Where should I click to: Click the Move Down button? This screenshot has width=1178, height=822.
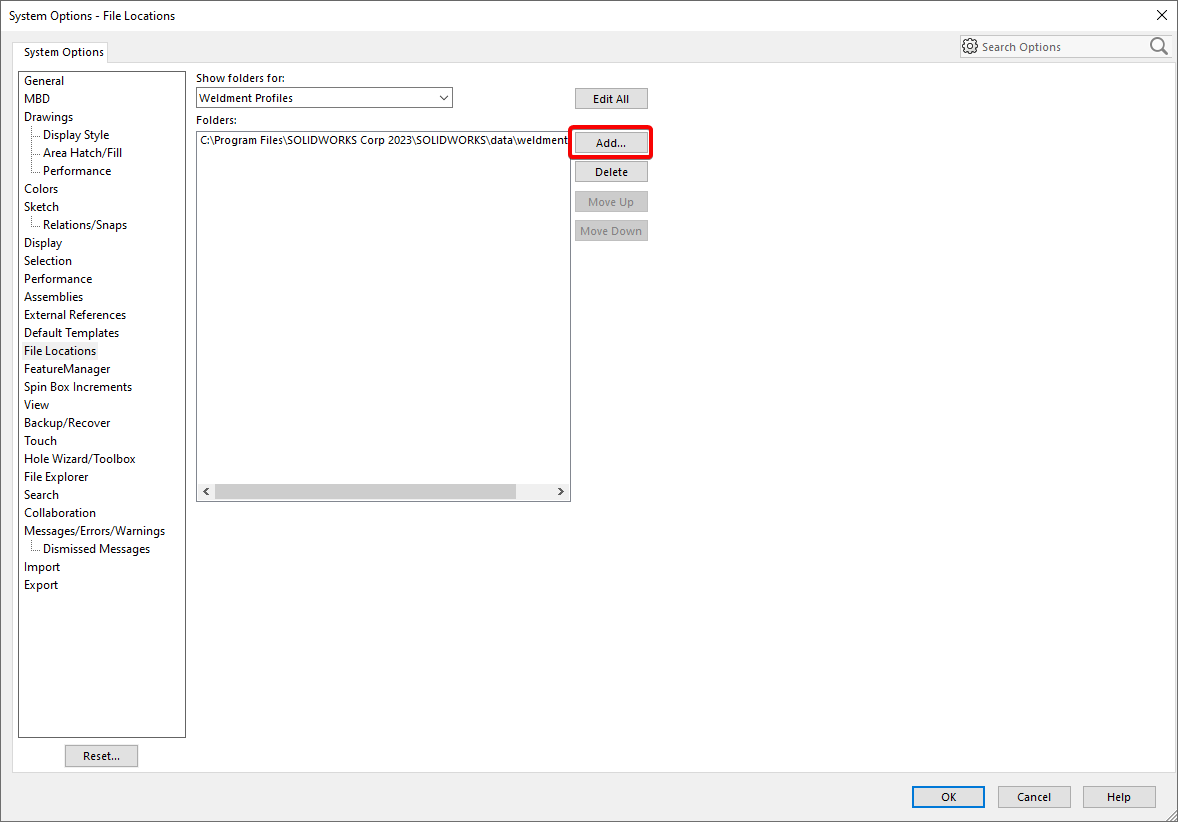tap(611, 231)
